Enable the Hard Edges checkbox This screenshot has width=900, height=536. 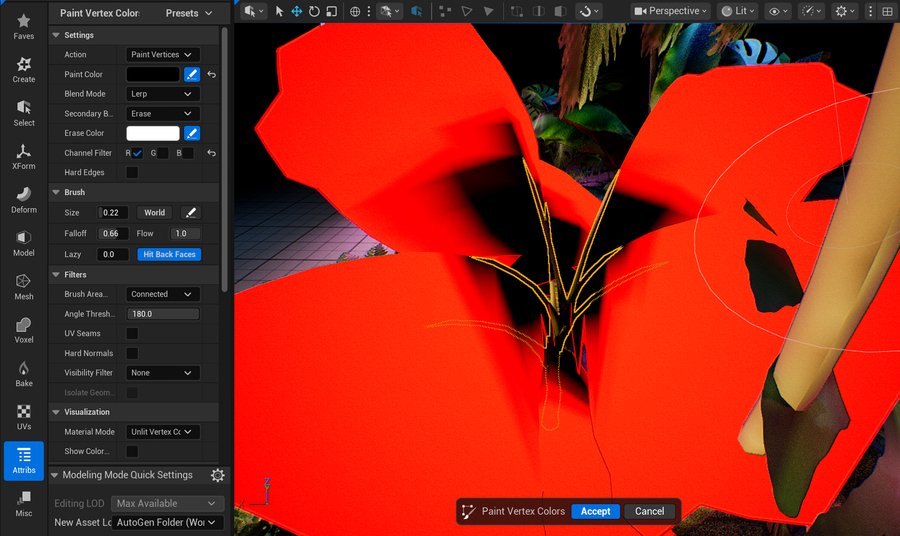click(132, 173)
